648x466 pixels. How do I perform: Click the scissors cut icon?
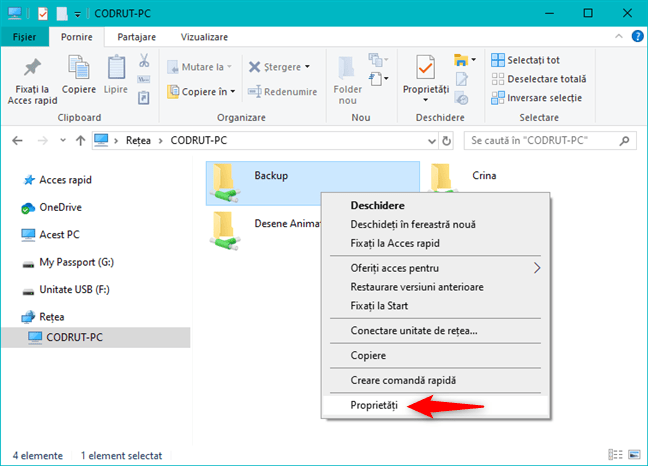[x=144, y=61]
